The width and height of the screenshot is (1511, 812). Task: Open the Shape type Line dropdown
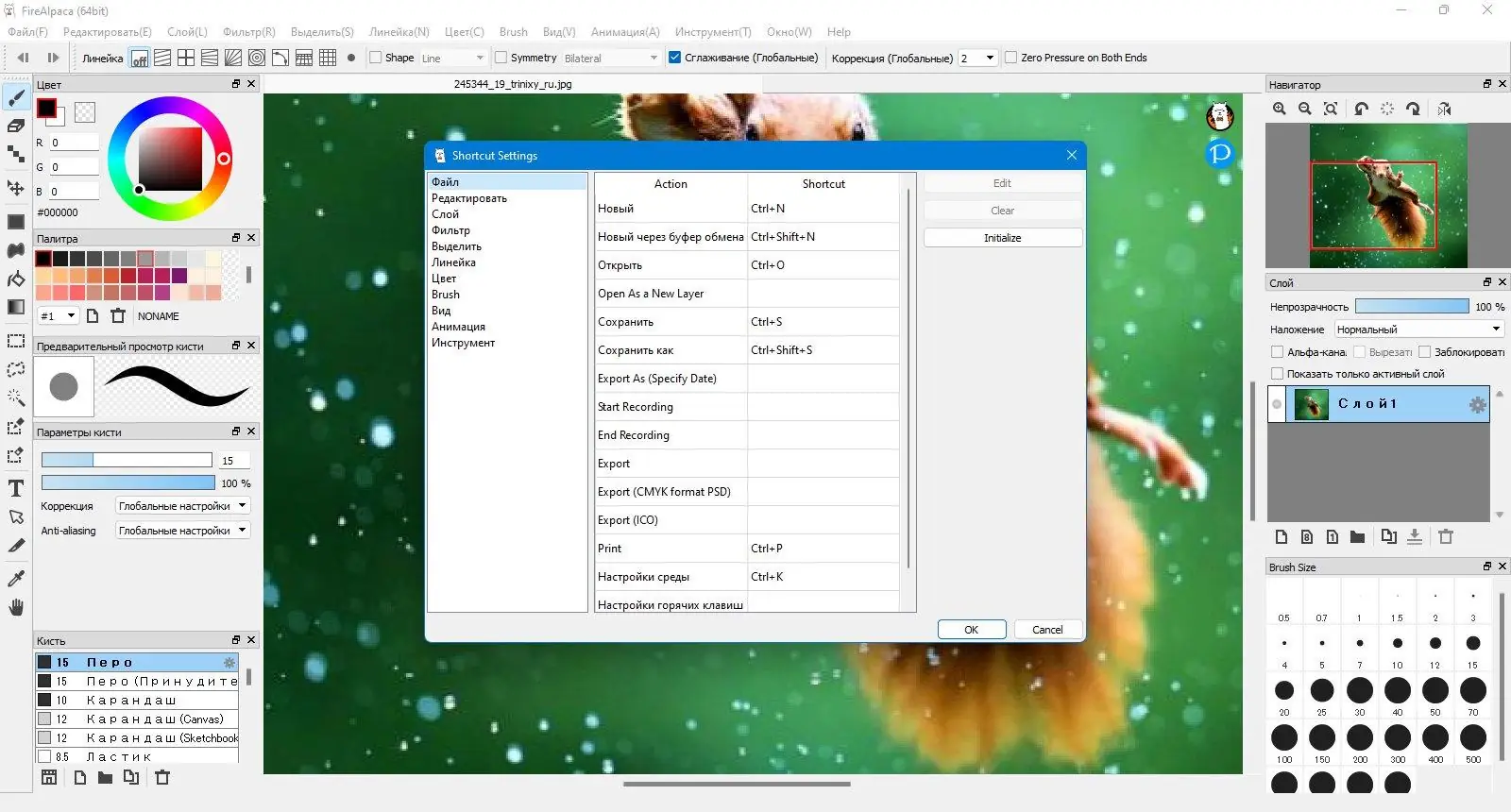click(x=452, y=59)
